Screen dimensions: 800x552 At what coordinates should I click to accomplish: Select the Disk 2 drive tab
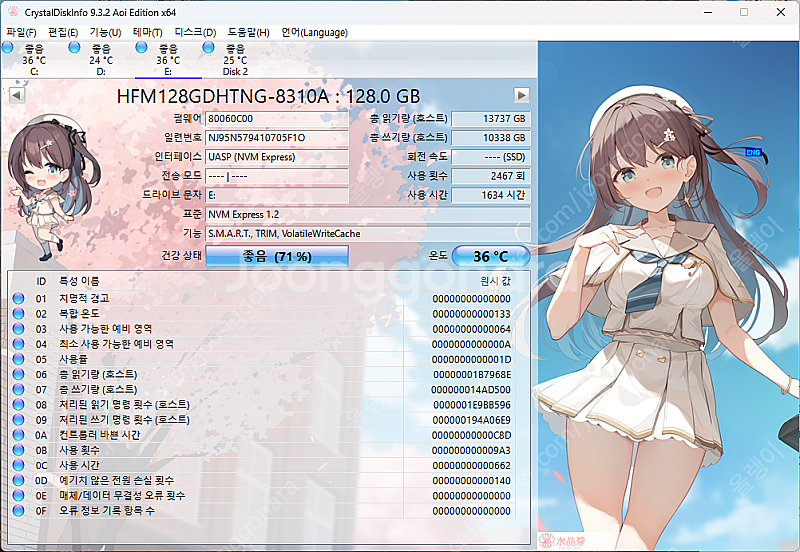(235, 60)
